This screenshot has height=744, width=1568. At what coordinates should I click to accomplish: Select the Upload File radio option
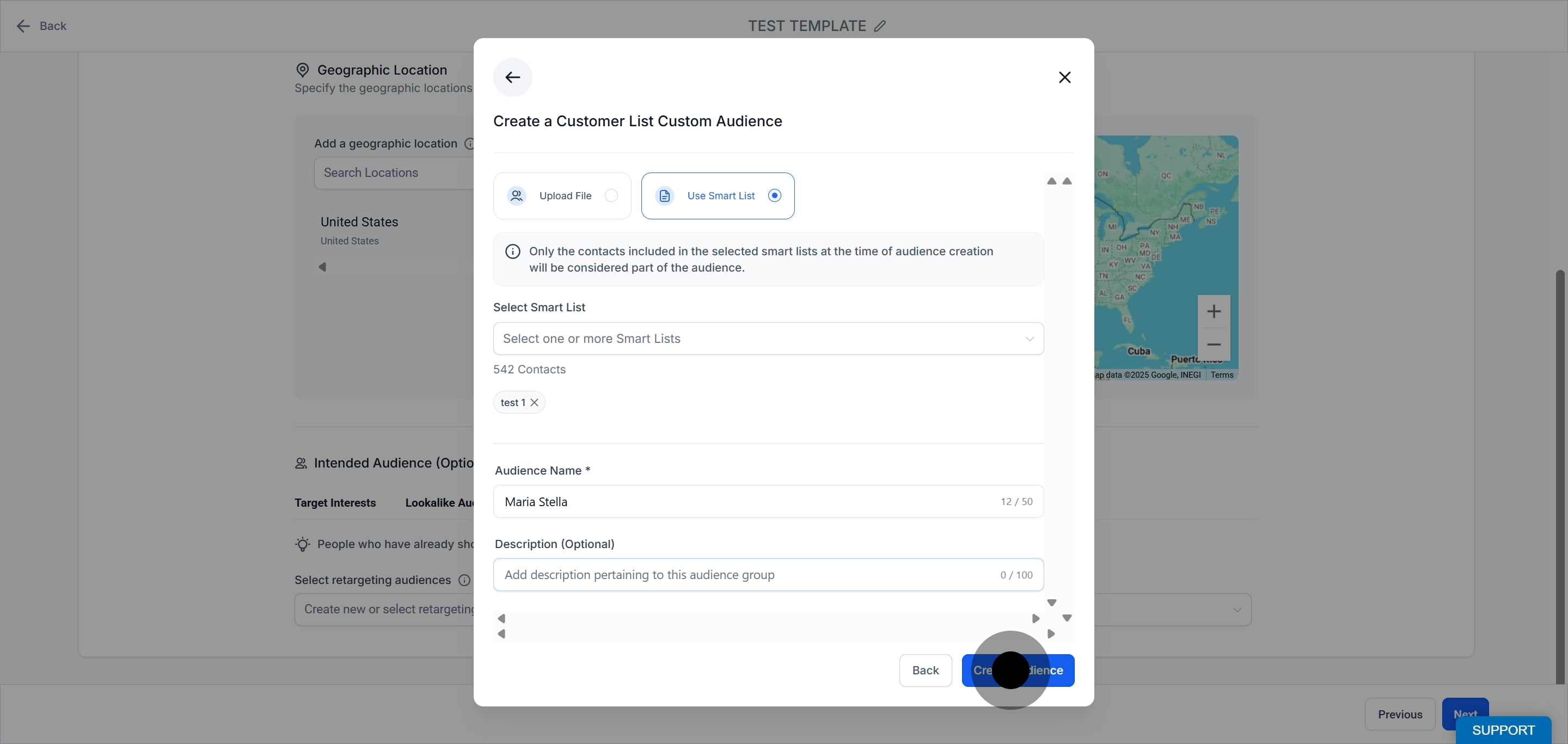[611, 195]
